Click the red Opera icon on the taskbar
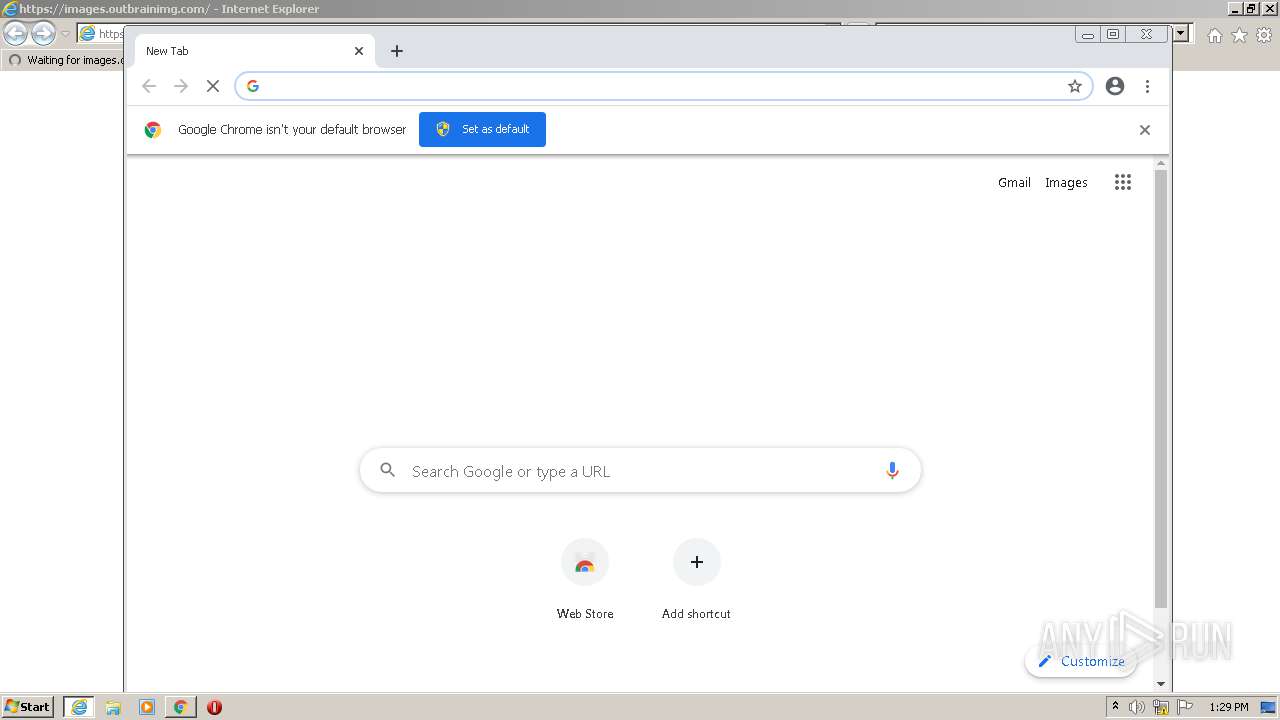The height and width of the screenshot is (720, 1280). tap(214, 707)
